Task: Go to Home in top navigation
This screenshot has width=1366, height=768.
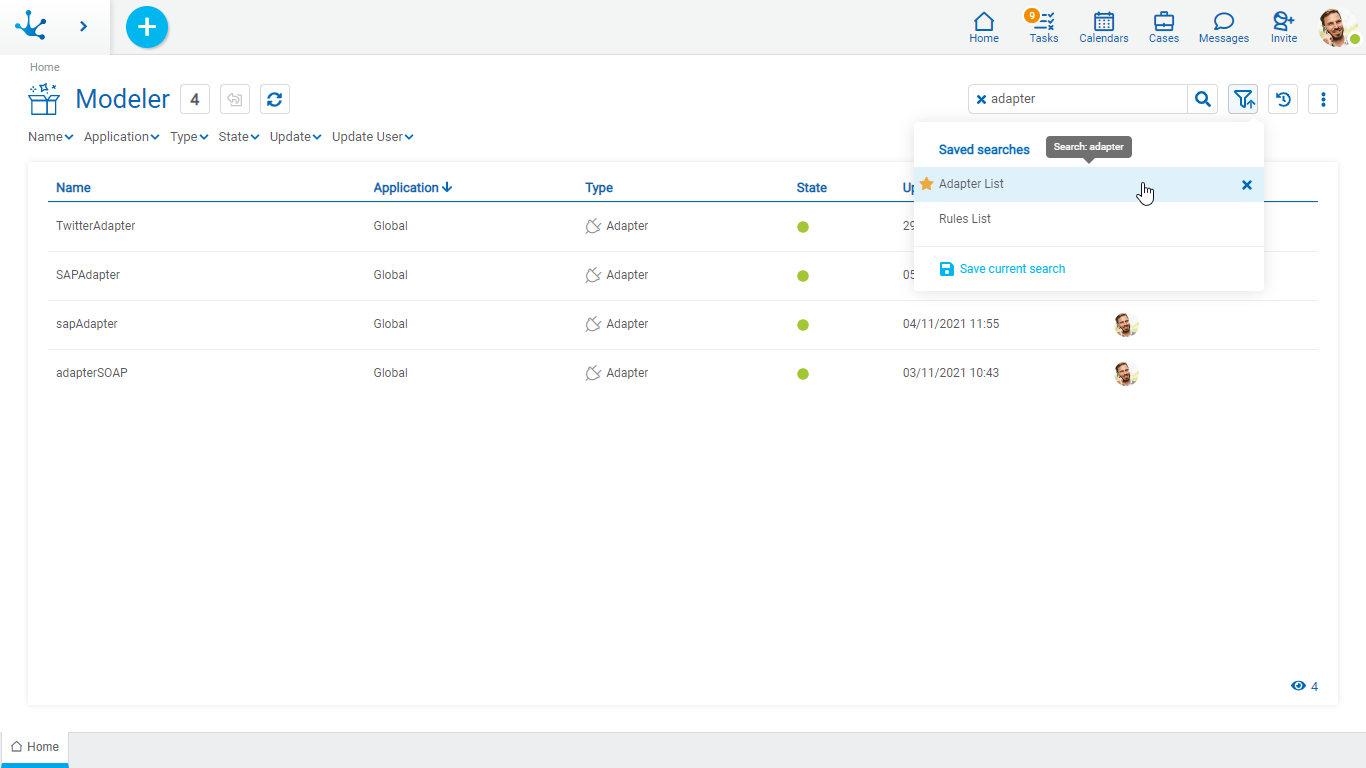Action: (984, 27)
